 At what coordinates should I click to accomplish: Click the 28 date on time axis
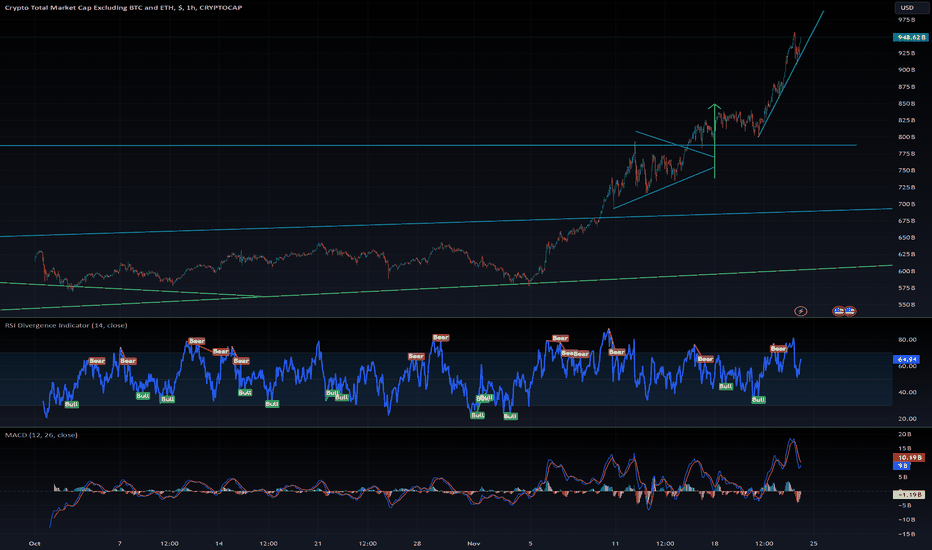click(x=417, y=543)
